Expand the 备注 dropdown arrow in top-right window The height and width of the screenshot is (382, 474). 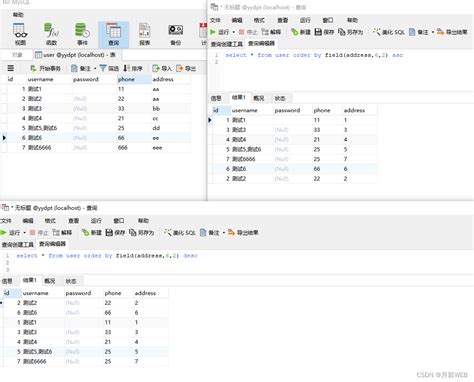tap(433, 32)
